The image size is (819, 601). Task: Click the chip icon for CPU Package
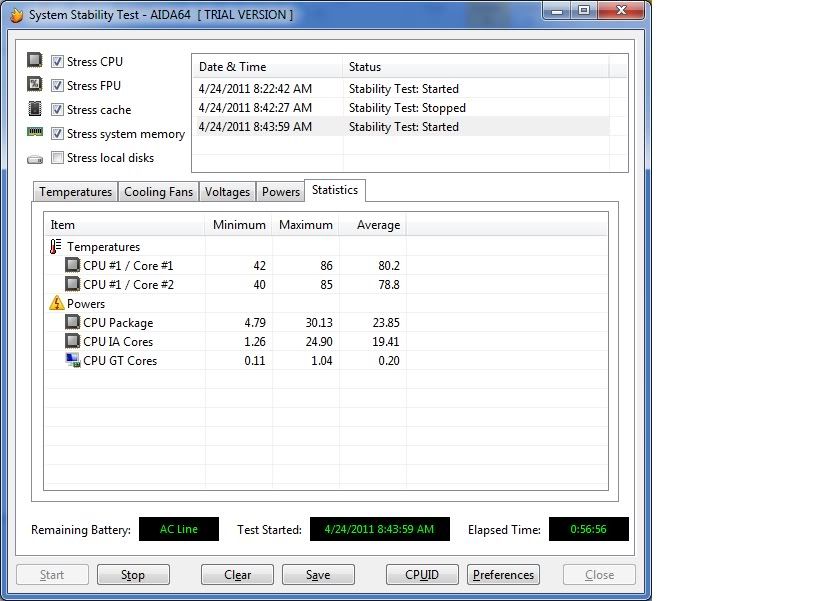[73, 322]
